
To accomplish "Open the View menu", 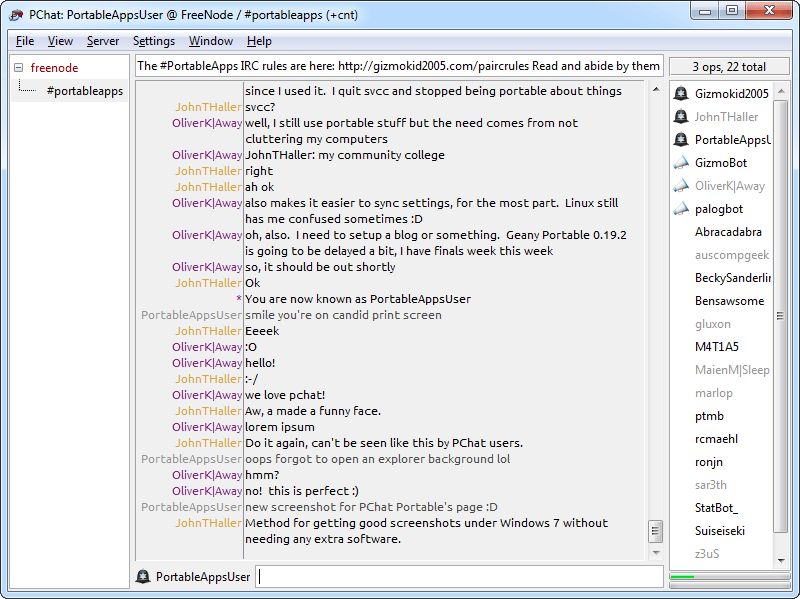I will pyautogui.click(x=60, y=41).
